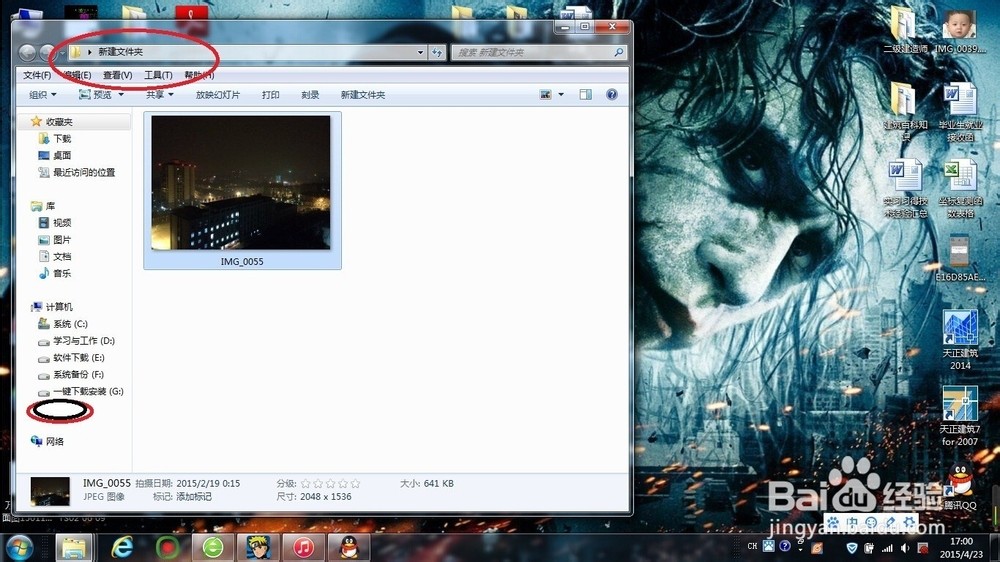The width and height of the screenshot is (1000, 562).
Task: Open the 图片 library
Action: [61, 240]
